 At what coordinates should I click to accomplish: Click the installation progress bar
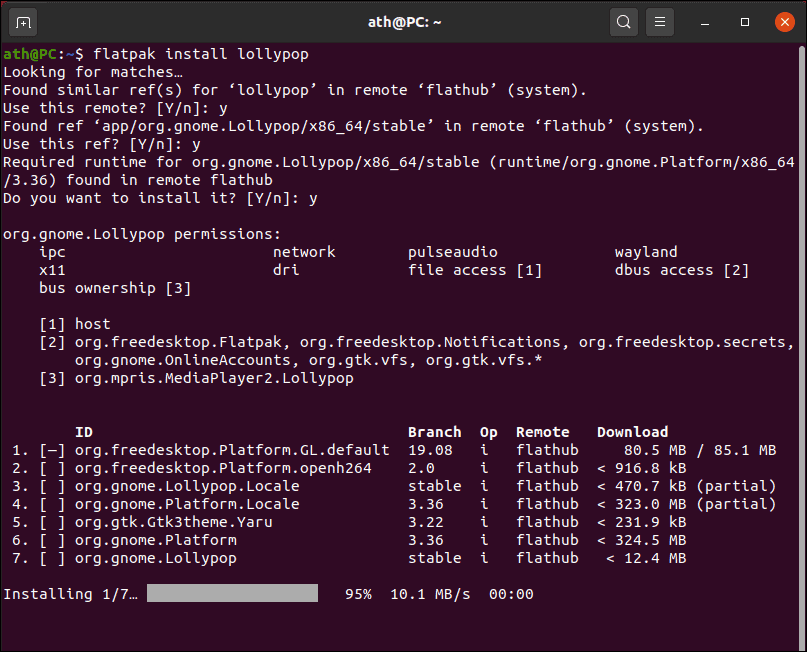(232, 593)
